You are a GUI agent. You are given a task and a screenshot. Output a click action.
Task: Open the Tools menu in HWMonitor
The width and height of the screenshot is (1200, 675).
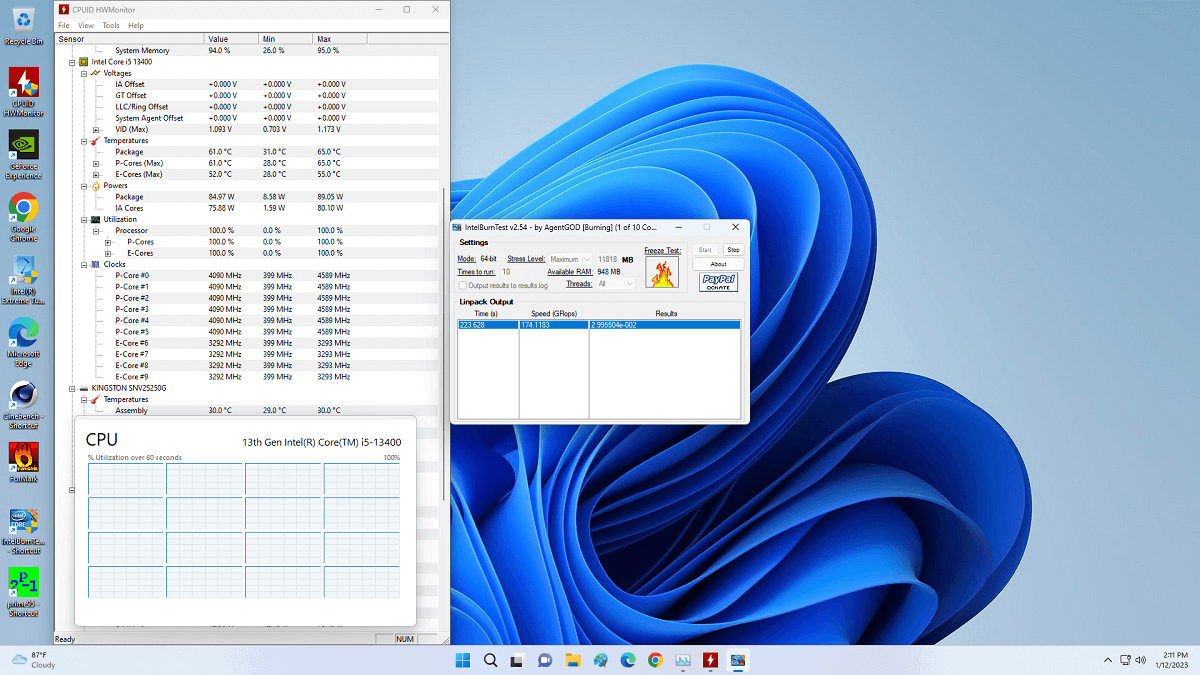click(x=111, y=25)
